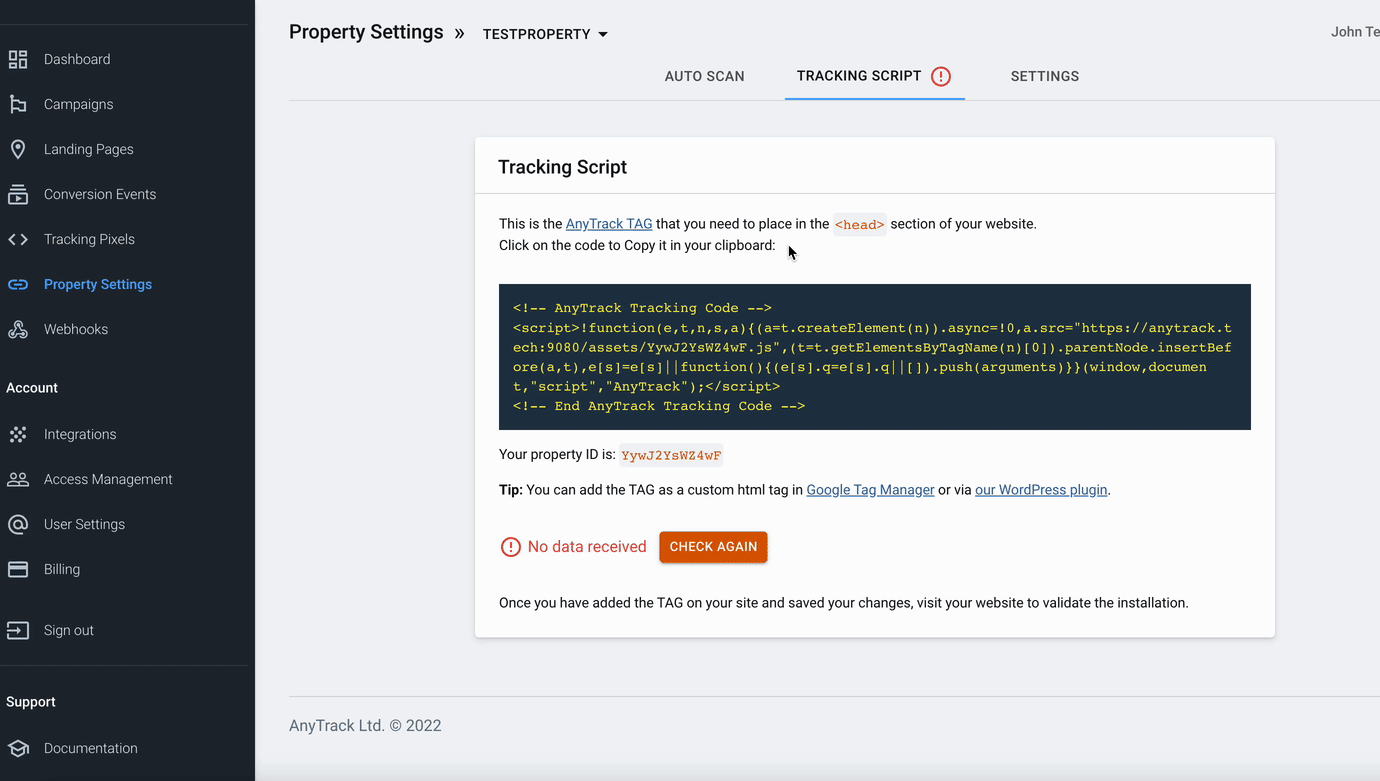
Task: Click the Billing credit card icon
Action: tap(18, 569)
